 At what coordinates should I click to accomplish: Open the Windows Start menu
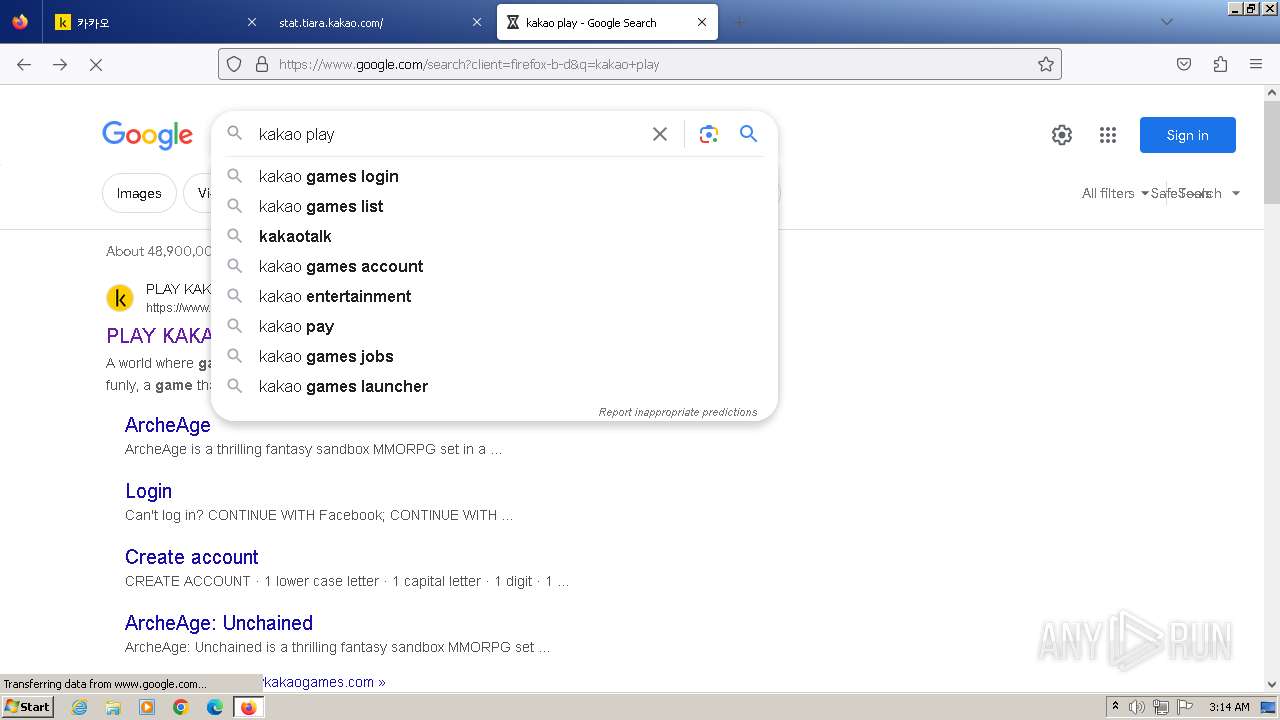click(27, 706)
